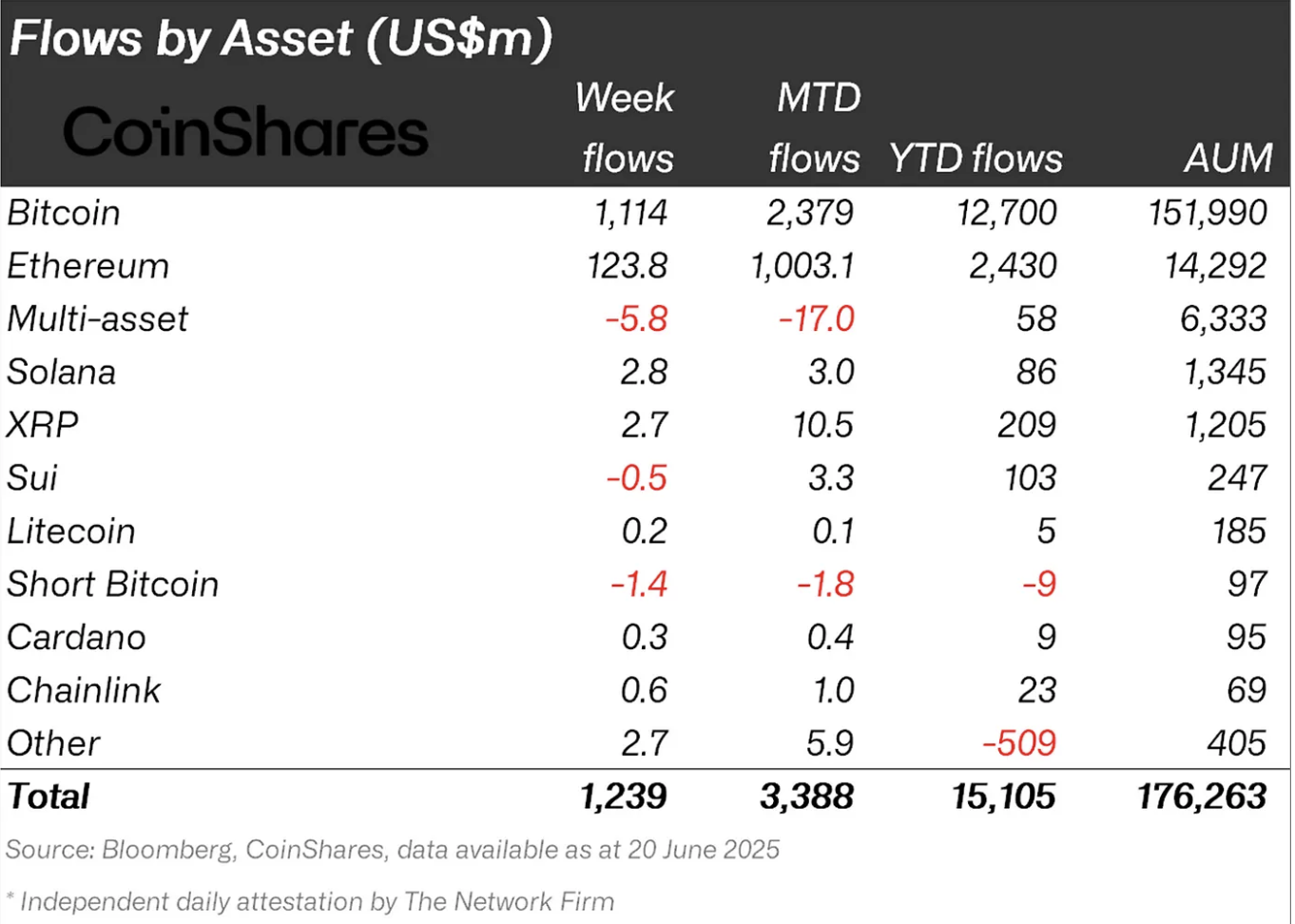The image size is (1295, 924).
Task: Click the Bloomberg, CoinShares source note
Action: tap(393, 849)
